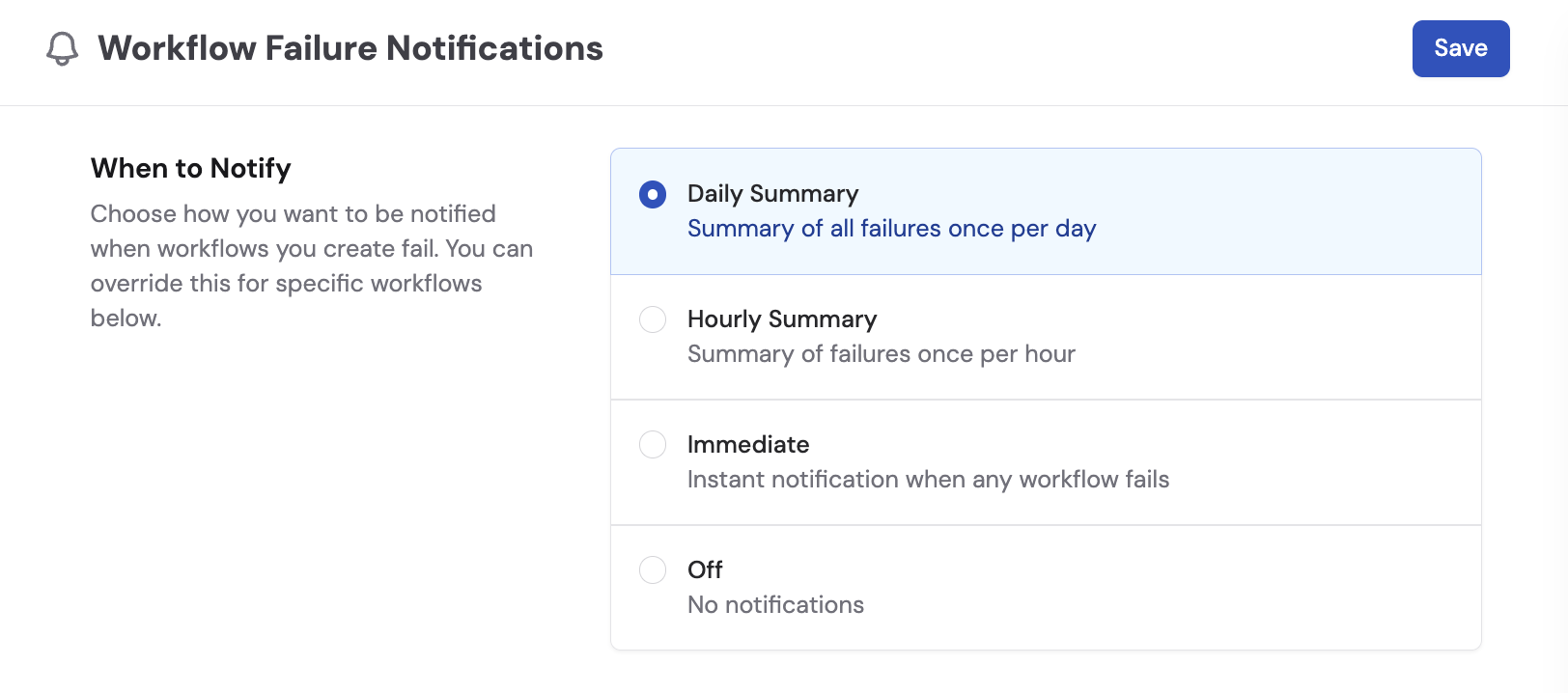Click 'Instant notification when any workflow fails' text

[x=928, y=480]
